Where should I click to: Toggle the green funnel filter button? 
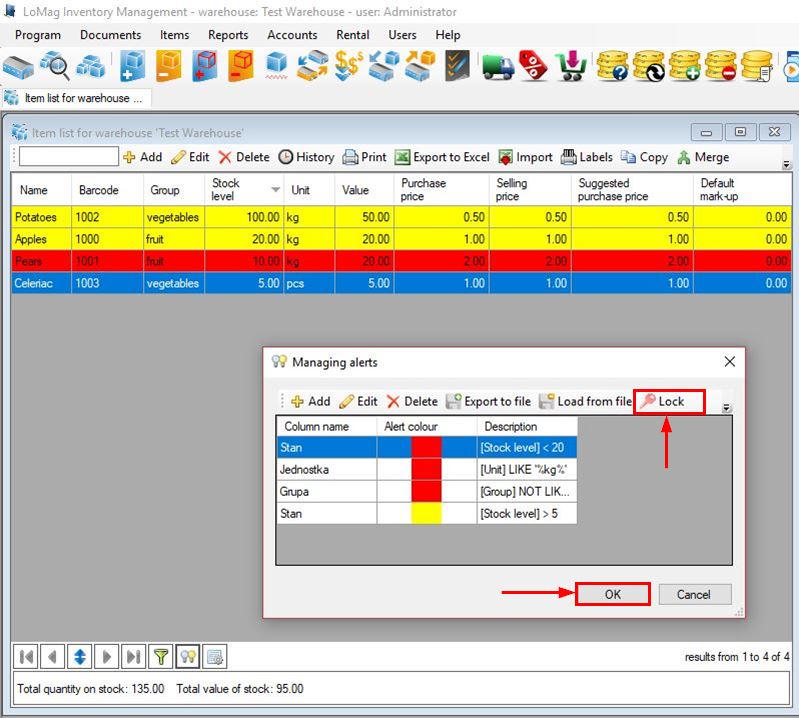[161, 657]
